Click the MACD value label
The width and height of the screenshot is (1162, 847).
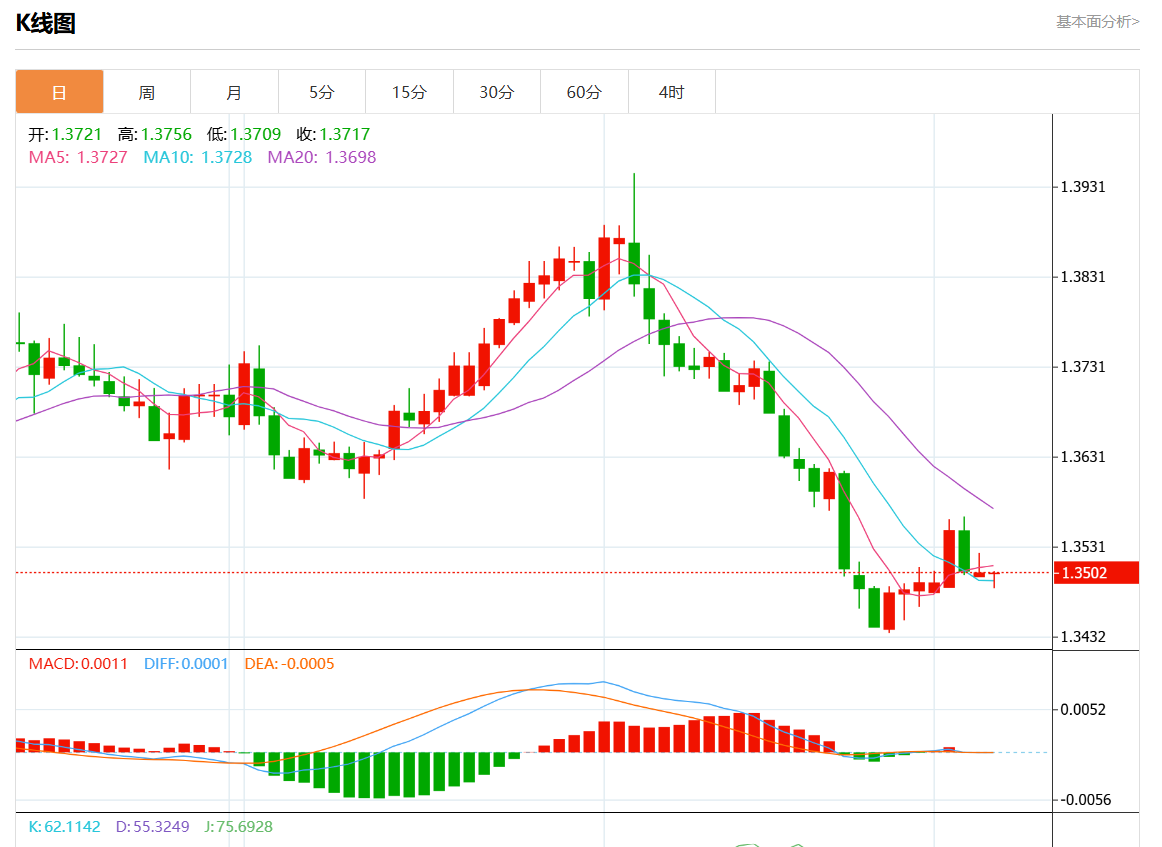78,664
